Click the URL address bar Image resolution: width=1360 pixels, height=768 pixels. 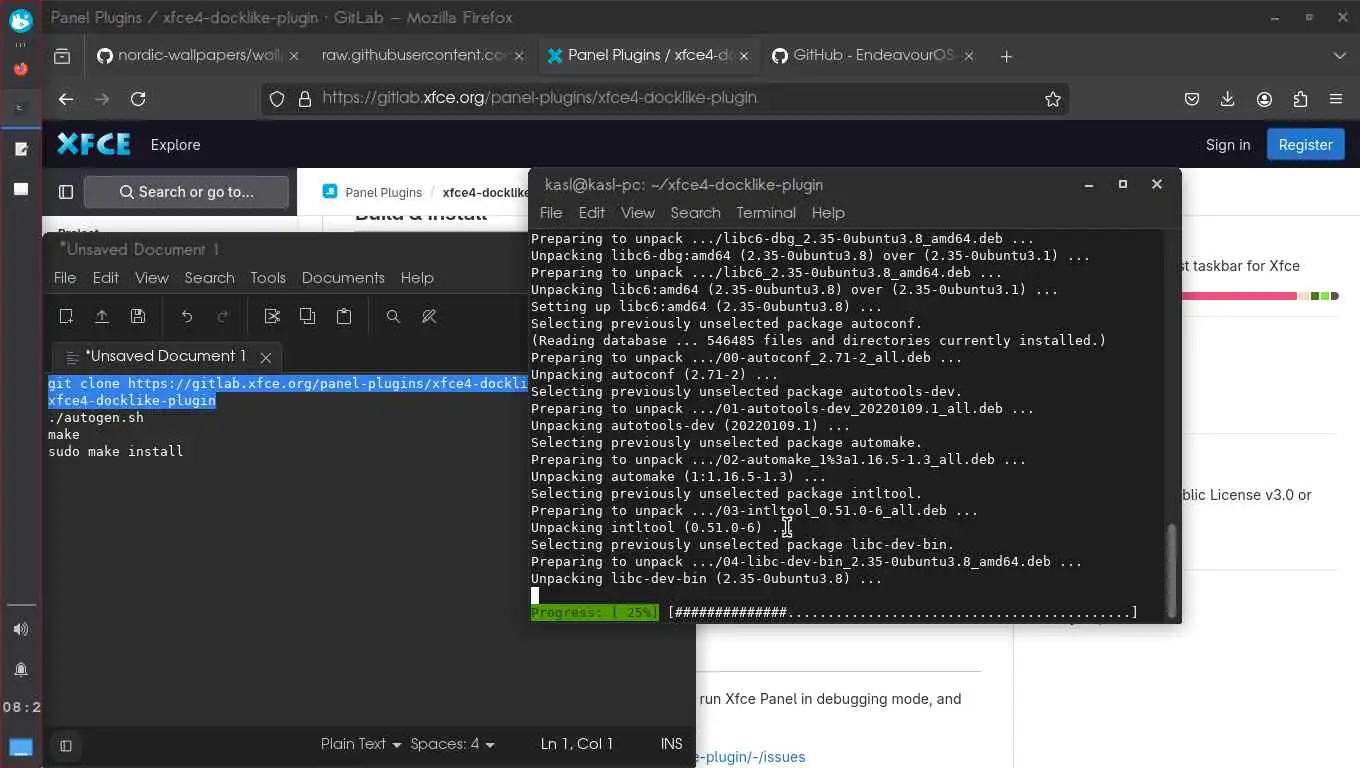click(665, 99)
